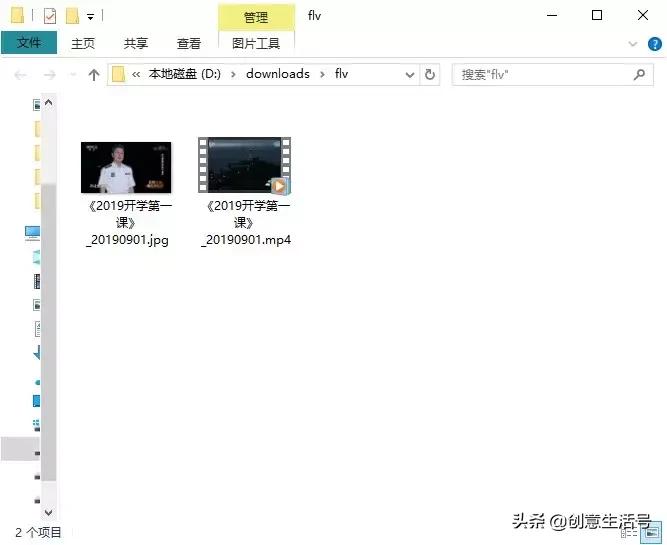Open the blue help question mark
The image size is (667, 545).
point(654,43)
